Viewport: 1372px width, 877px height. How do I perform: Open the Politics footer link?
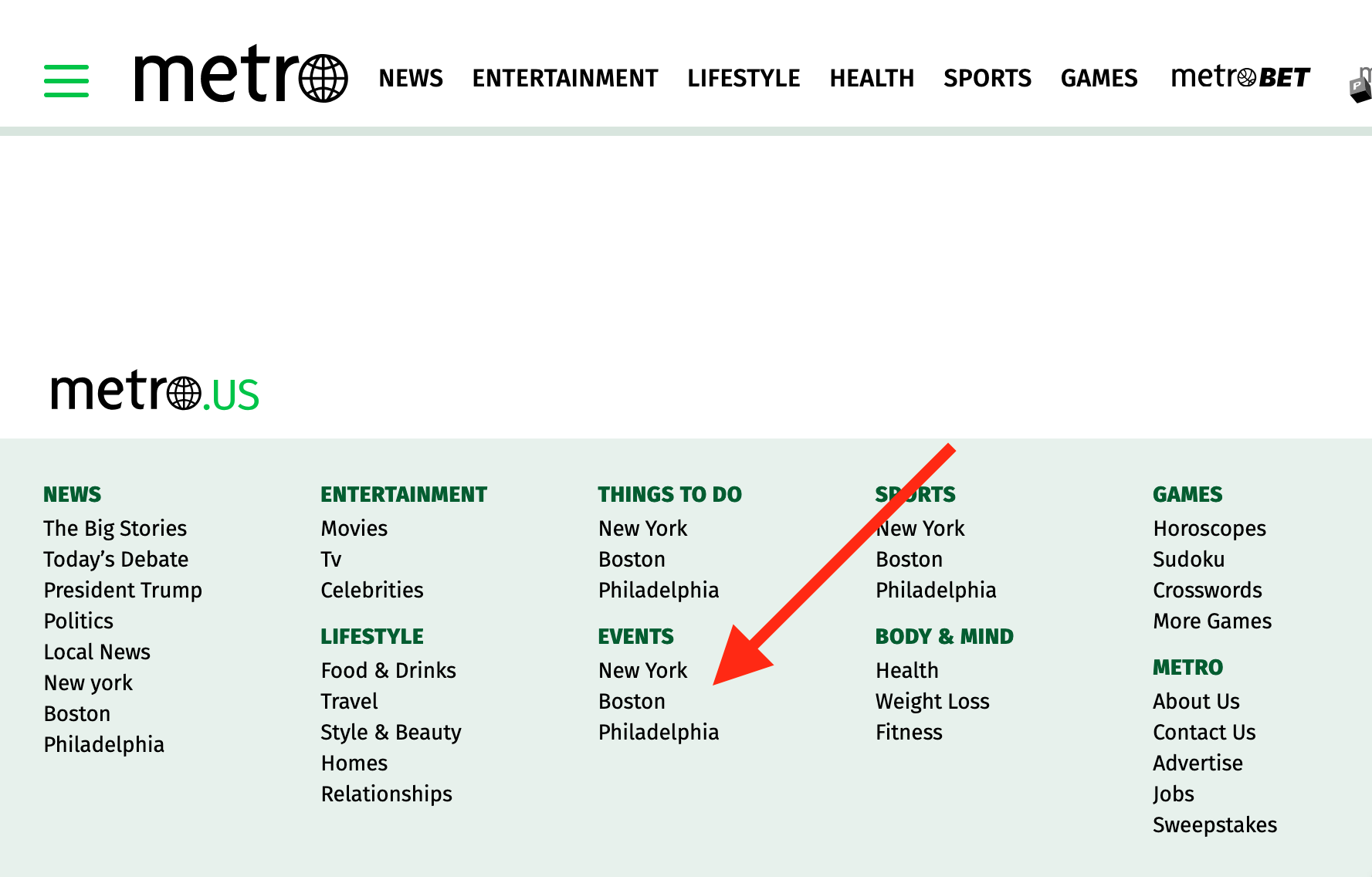78,621
